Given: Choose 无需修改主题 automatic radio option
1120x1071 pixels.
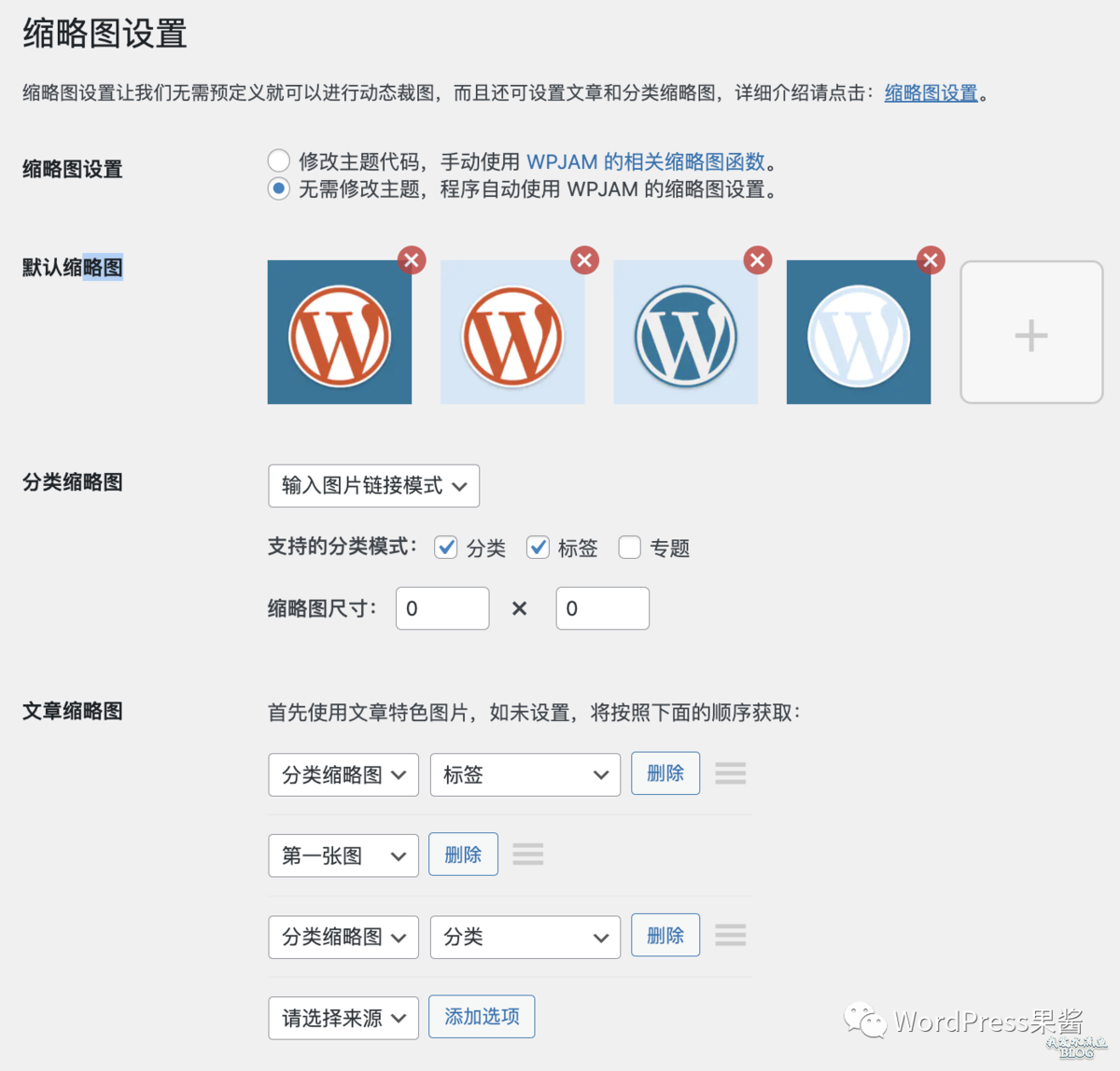Looking at the screenshot, I should [278, 188].
